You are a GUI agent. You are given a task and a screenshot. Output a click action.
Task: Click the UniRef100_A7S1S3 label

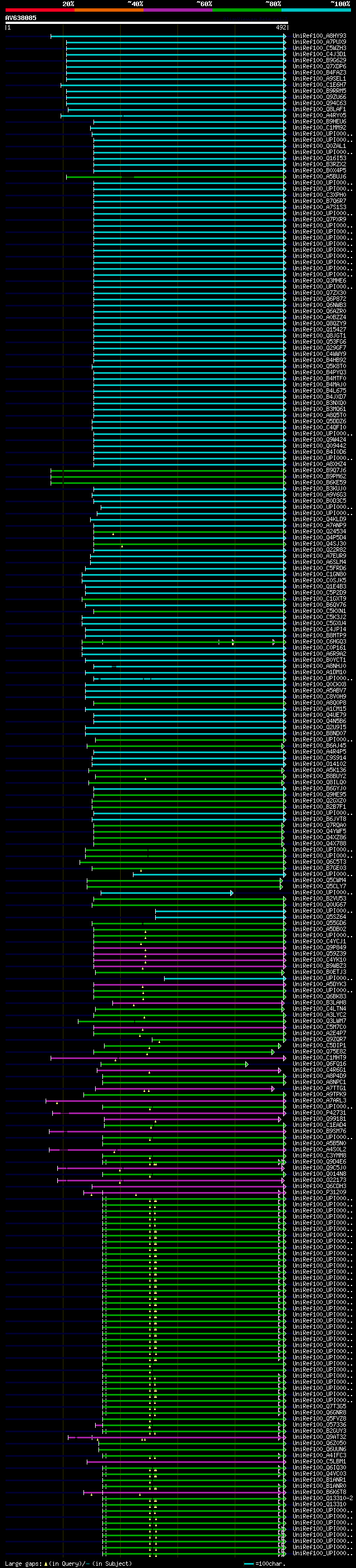pos(319,207)
